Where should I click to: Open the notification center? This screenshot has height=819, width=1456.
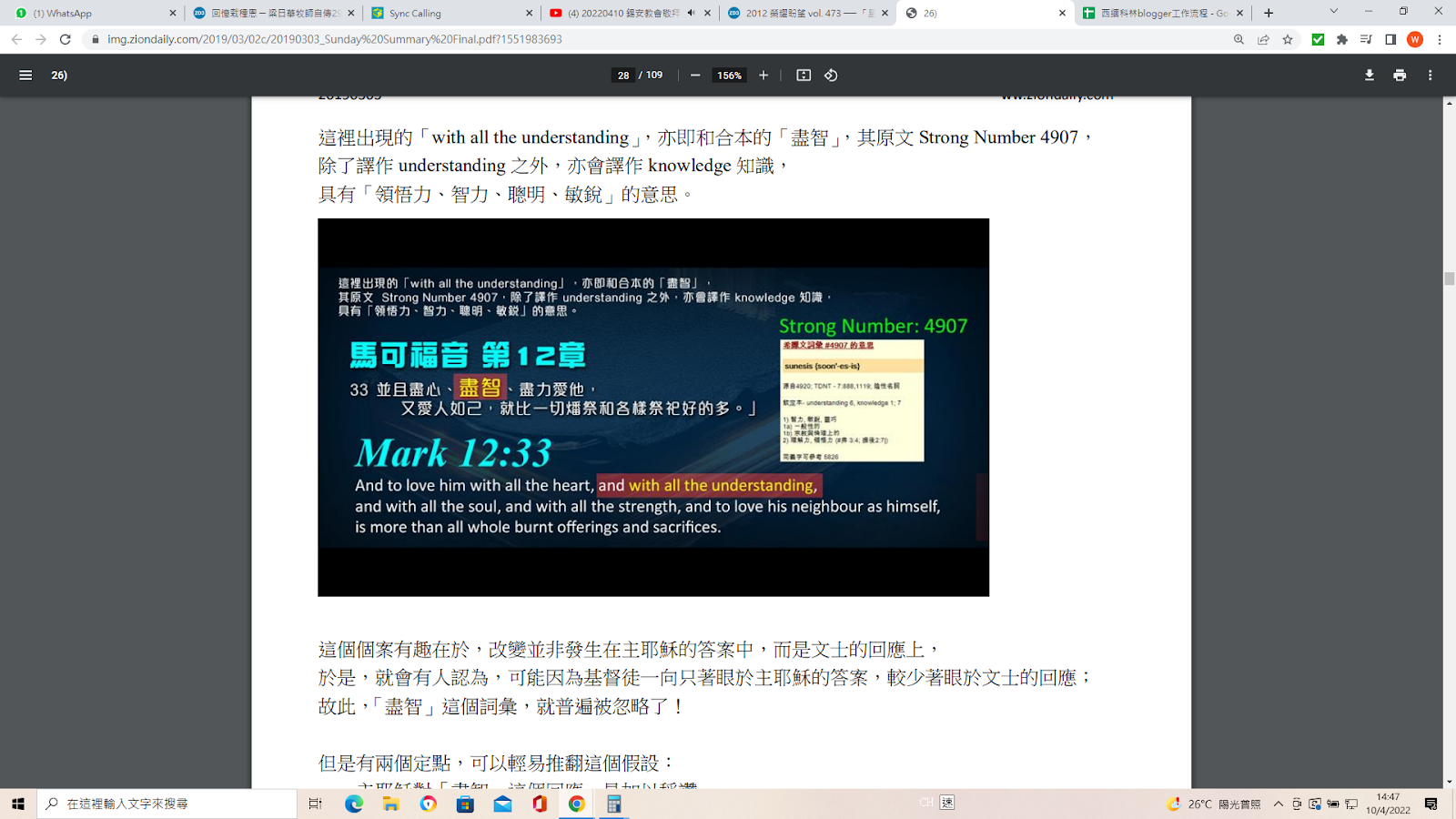1431,804
